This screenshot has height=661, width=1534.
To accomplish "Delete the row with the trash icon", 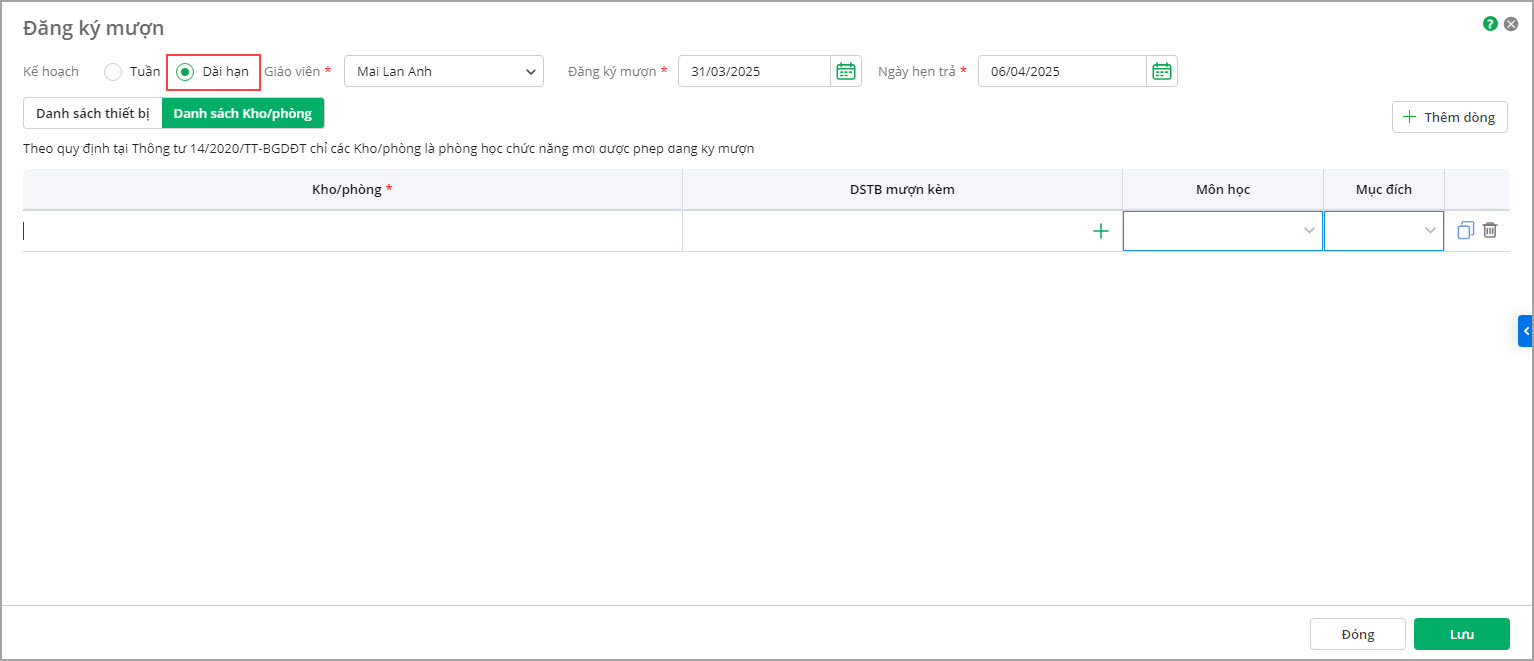I will (1490, 230).
